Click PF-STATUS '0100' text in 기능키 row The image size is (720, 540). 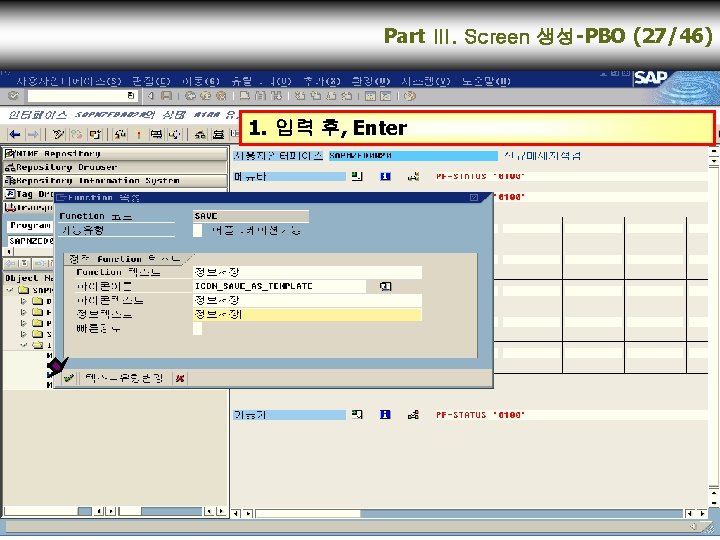pos(480,415)
